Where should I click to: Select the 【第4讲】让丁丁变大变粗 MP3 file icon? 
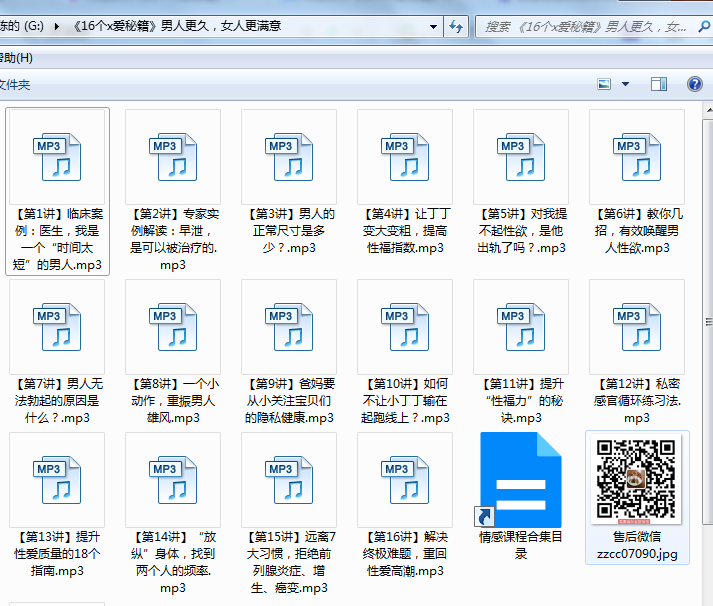pos(405,157)
